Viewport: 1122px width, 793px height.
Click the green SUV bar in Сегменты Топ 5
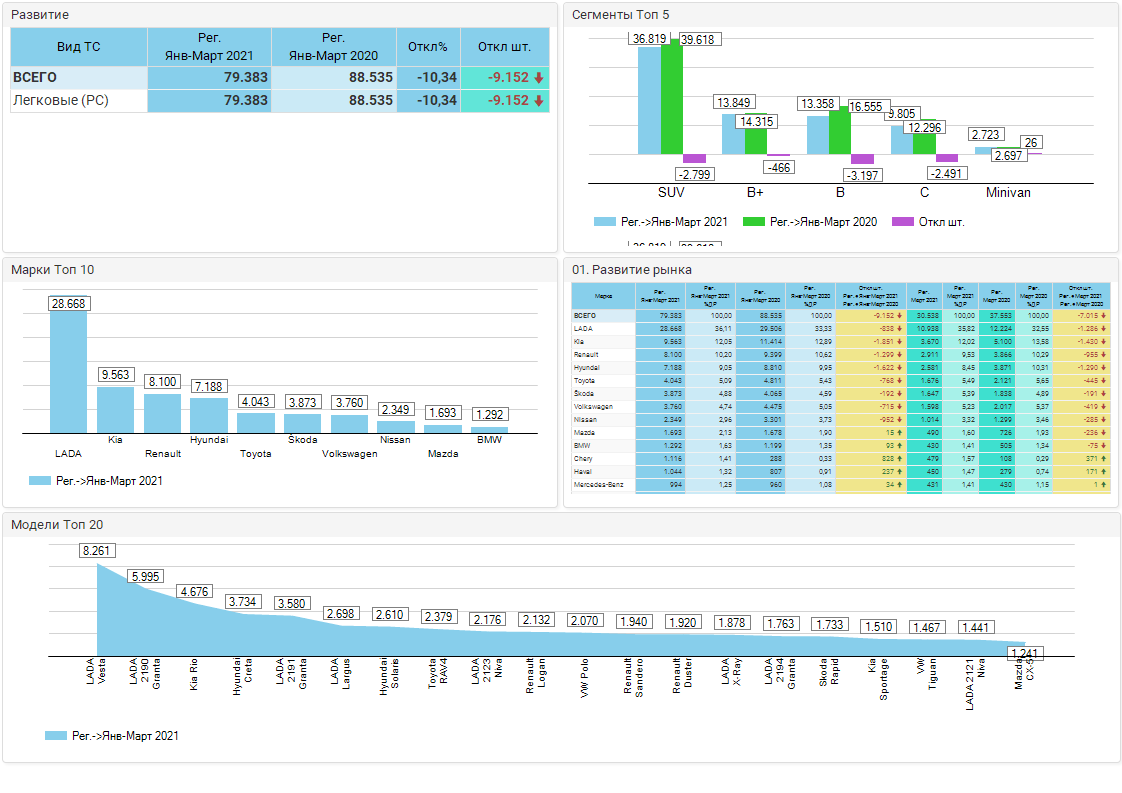671,98
